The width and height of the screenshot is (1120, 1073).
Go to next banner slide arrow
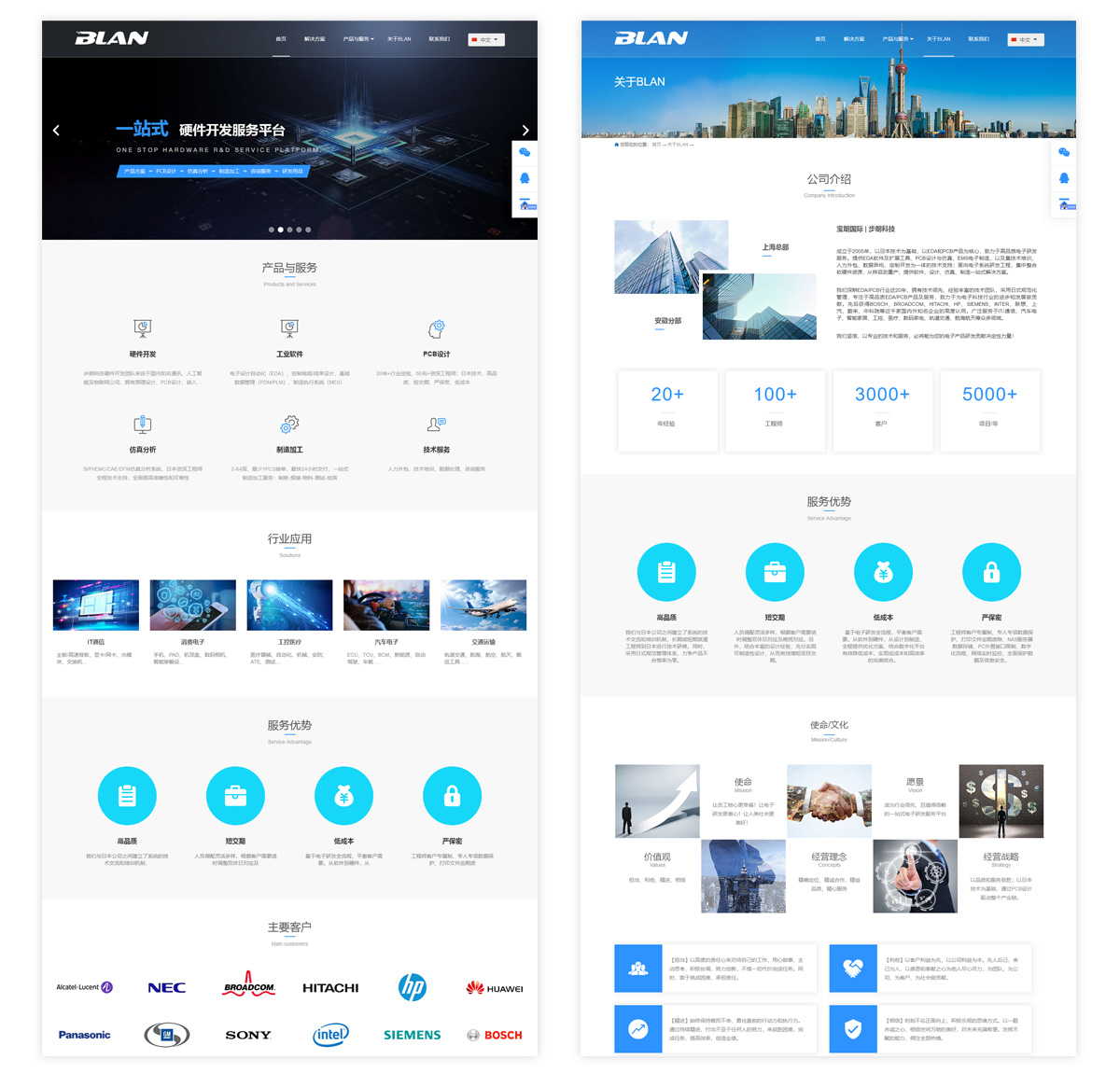pyautogui.click(x=525, y=131)
